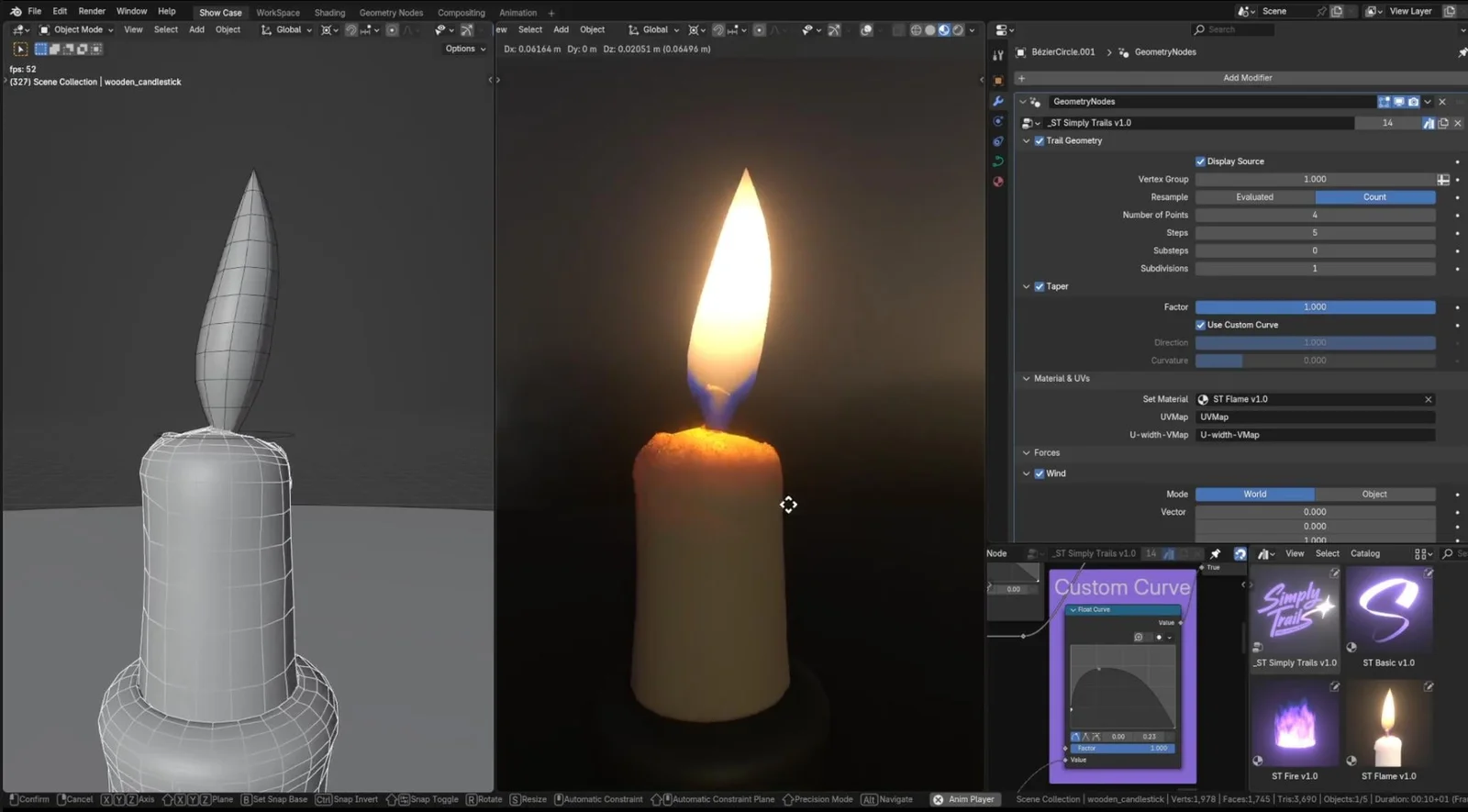Image resolution: width=1468 pixels, height=812 pixels.
Task: Toggle snapping magnet in center viewport
Action: 718,30
